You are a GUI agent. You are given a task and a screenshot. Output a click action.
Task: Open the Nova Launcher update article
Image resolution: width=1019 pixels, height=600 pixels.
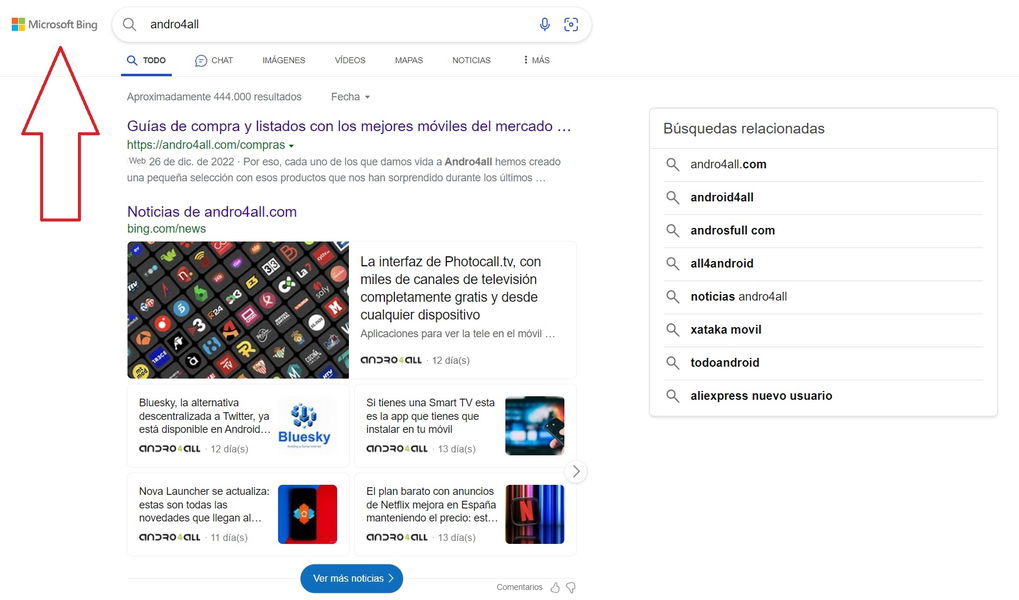click(204, 504)
